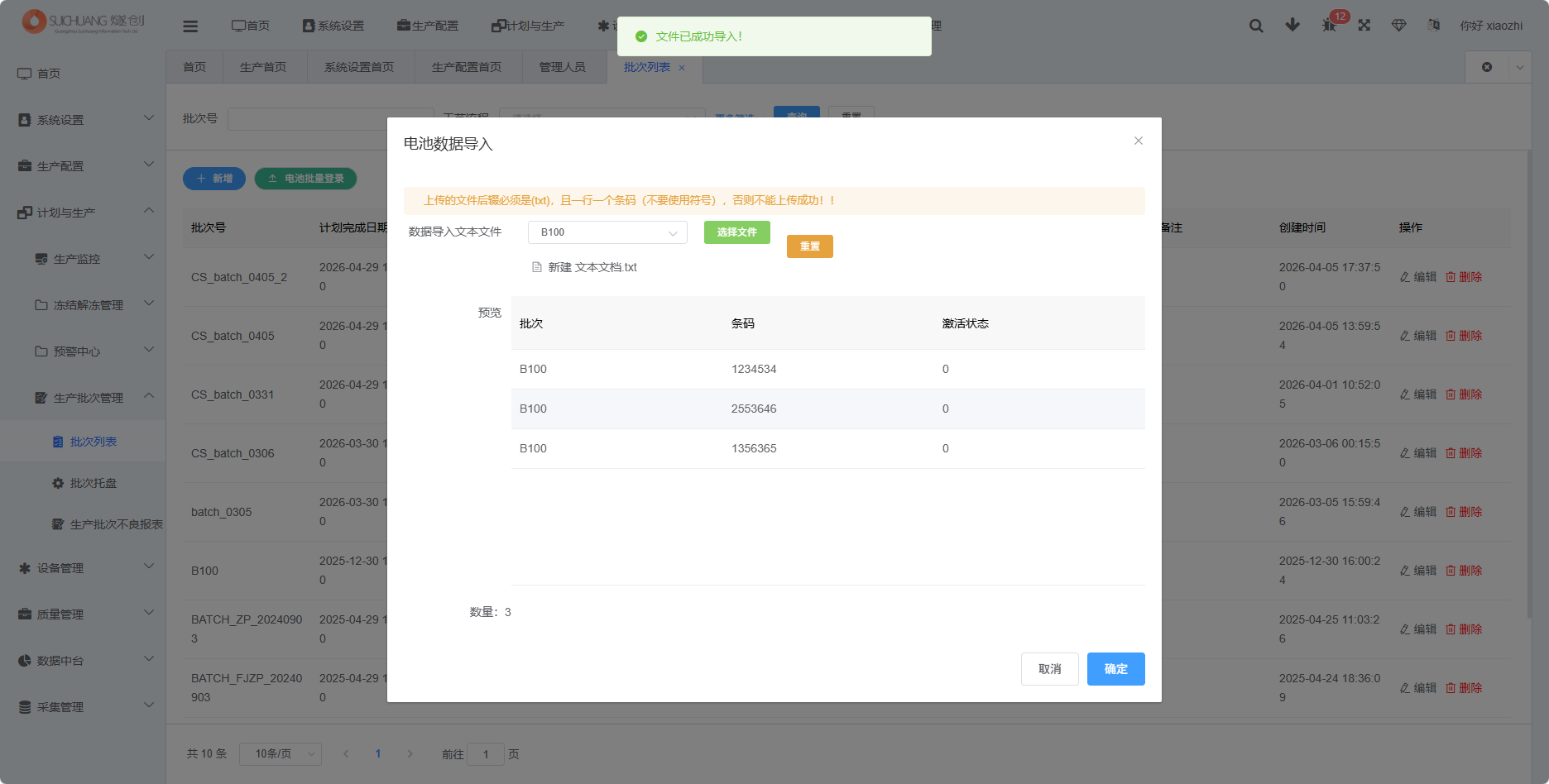Screen dimensions: 1549x784
Task: Open the B100 batch dropdown in dialog
Action: click(607, 232)
